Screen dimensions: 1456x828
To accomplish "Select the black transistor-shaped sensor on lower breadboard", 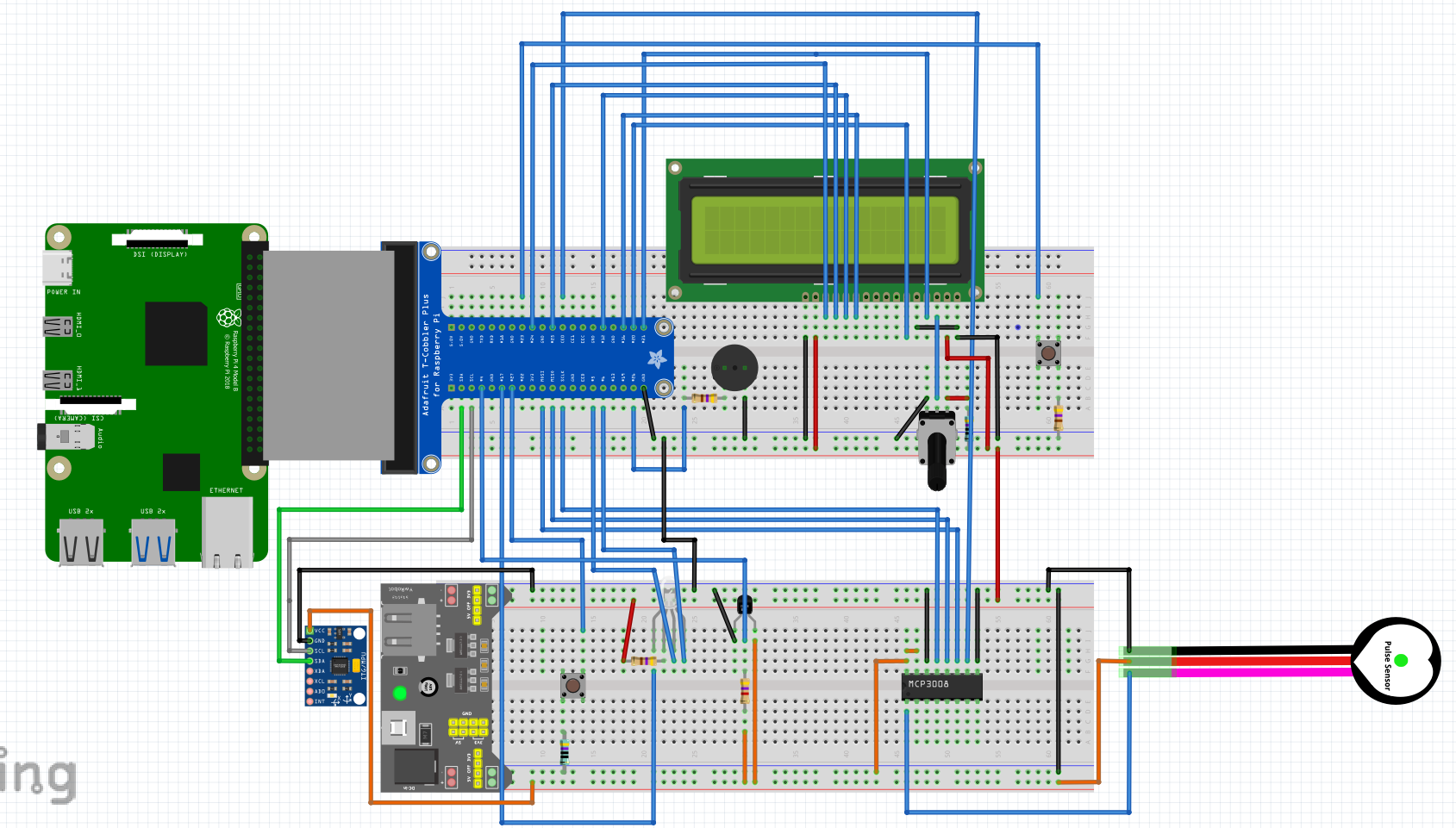I will tap(746, 605).
